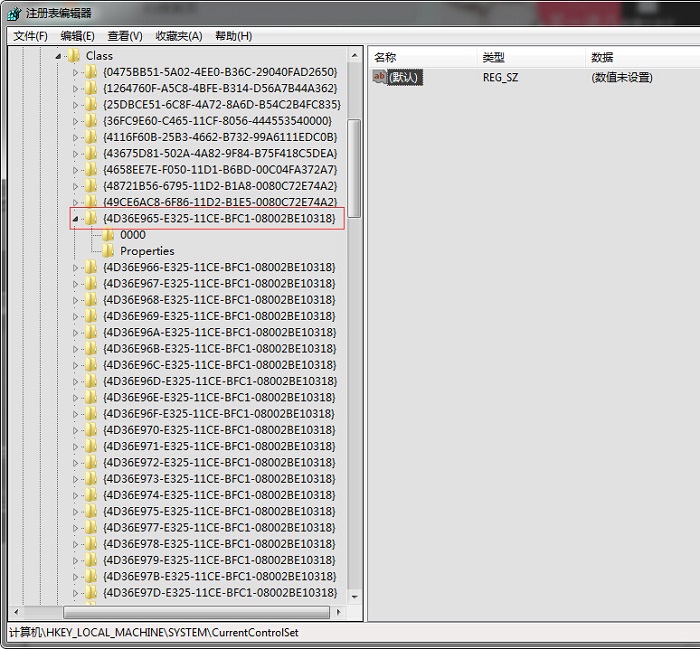Click the tree scroll left arrow
This screenshot has height=649, width=700.
pos(16,612)
